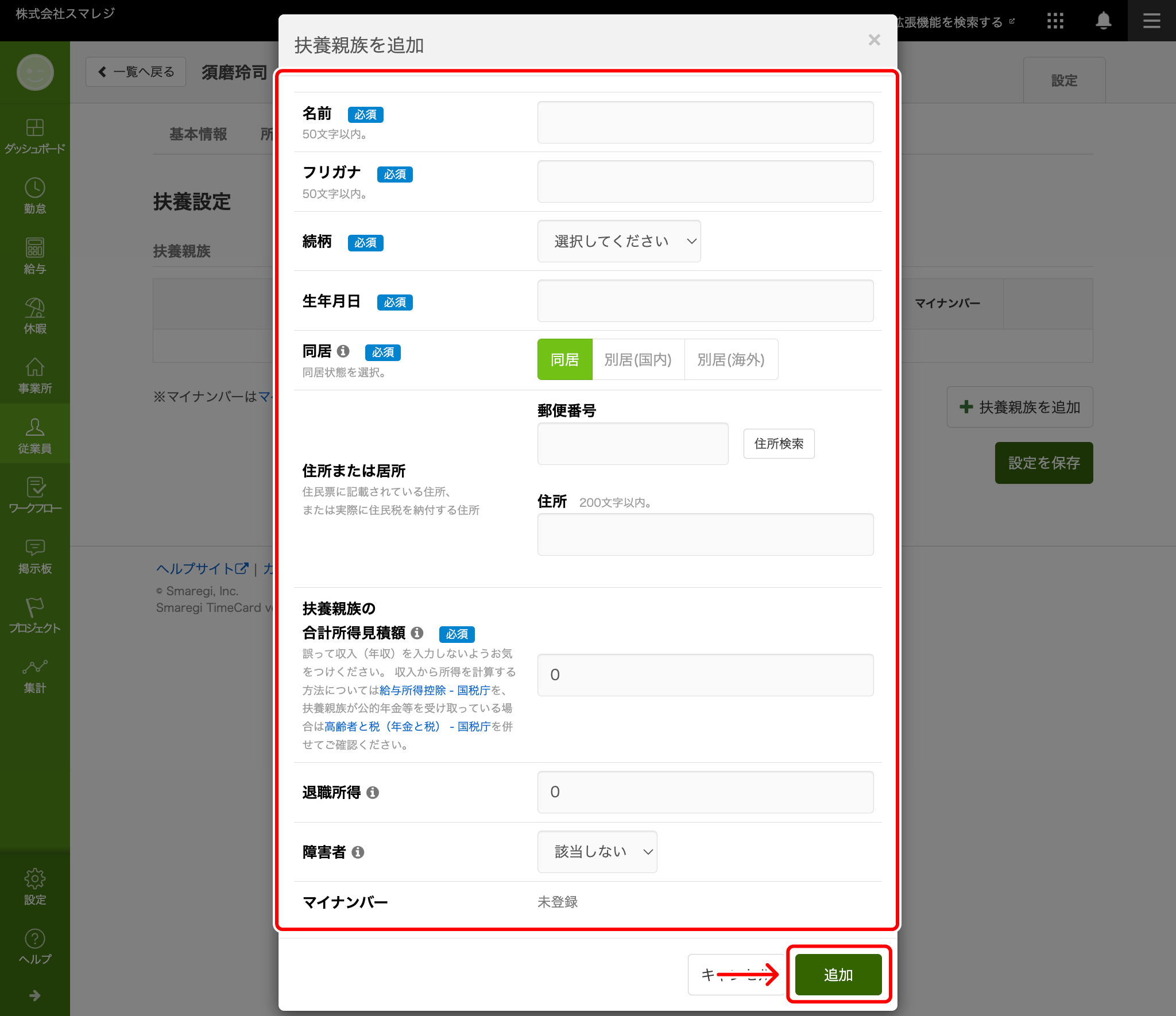
Task: Open the 事業所 house icon
Action: [x=34, y=368]
